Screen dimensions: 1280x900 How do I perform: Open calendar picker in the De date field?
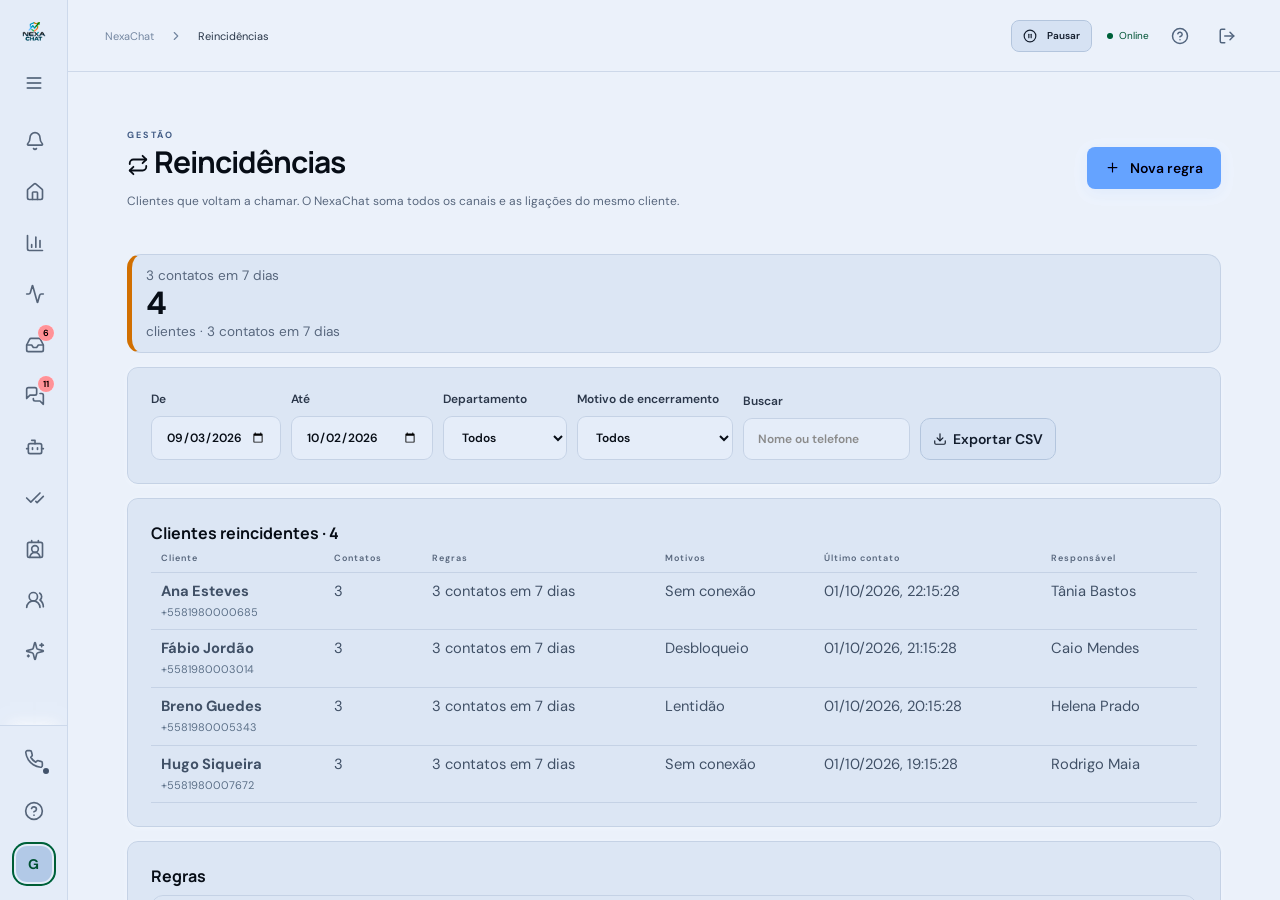[x=258, y=438]
